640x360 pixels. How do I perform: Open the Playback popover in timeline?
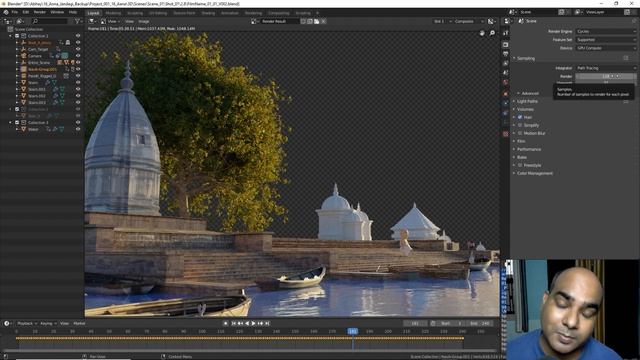point(26,323)
